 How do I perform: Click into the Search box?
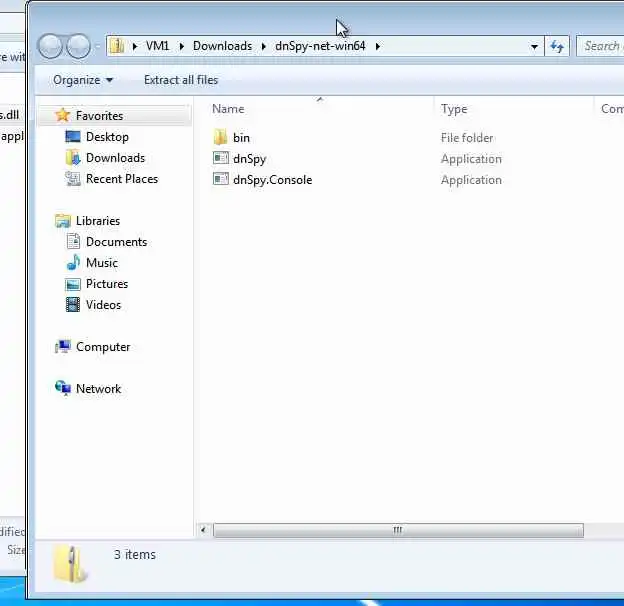[601, 46]
